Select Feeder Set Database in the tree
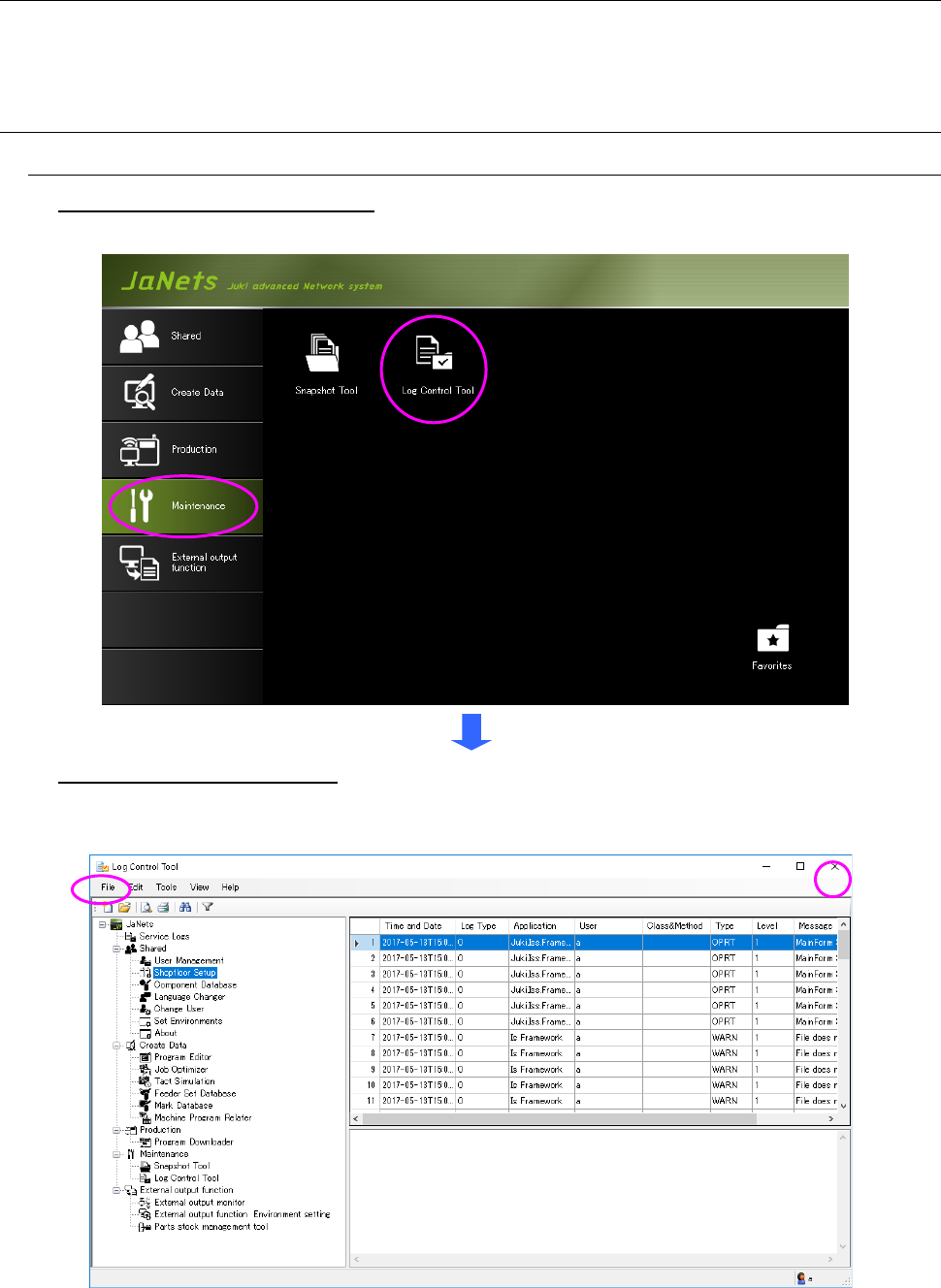Screen dimensions: 941x1288 click(195, 1094)
